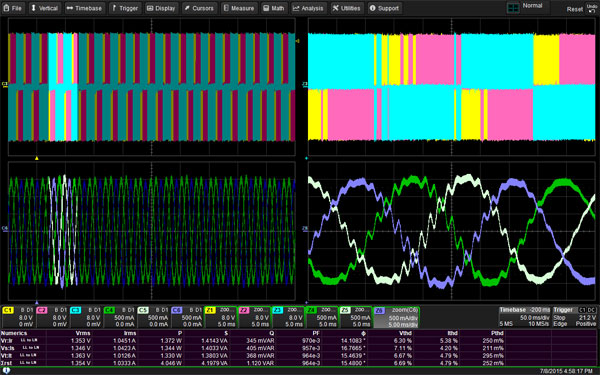Open the Cursors menu

(199, 8)
